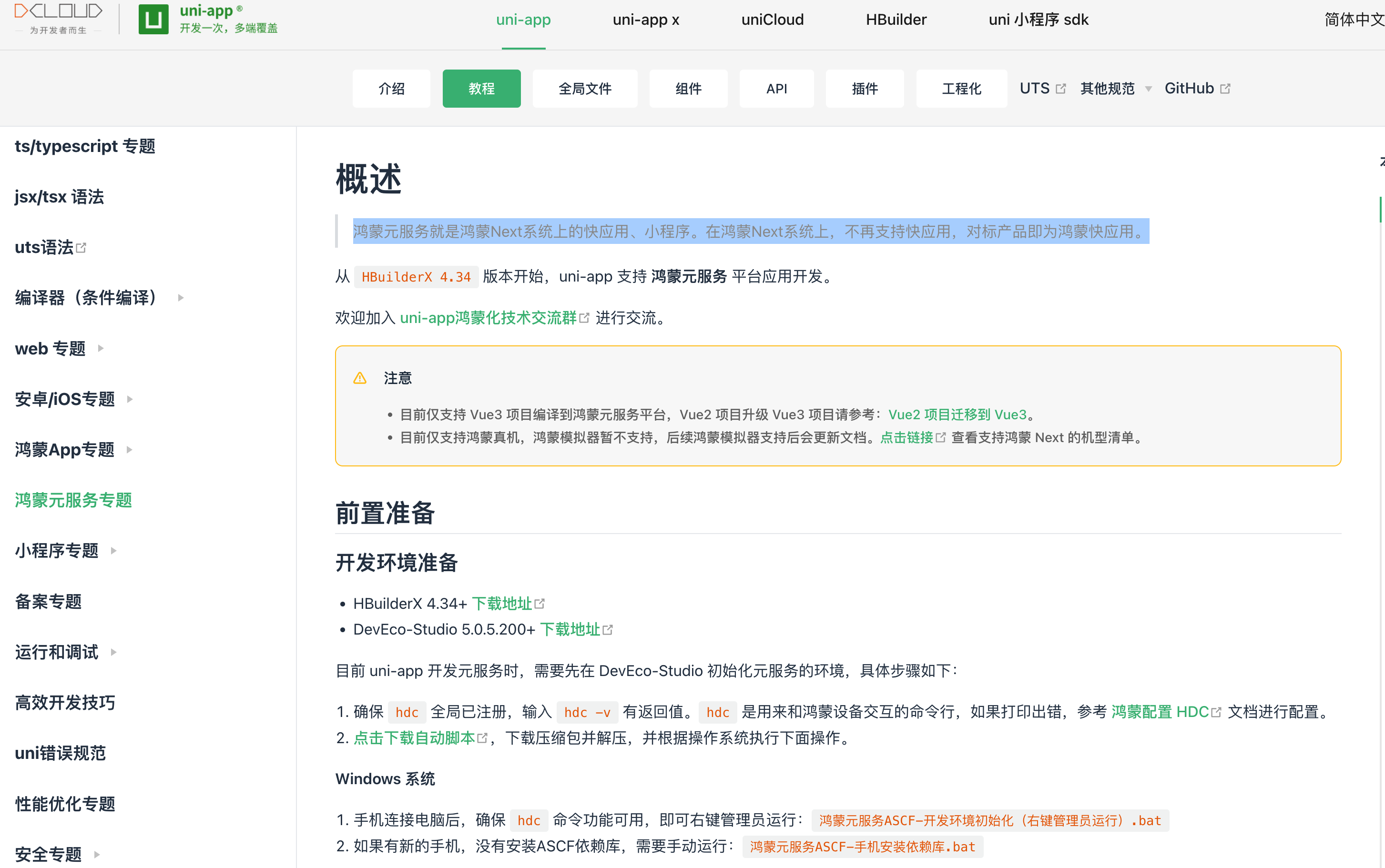The width and height of the screenshot is (1385, 868).
Task: Select the 组件 navigation button
Action: click(x=689, y=89)
